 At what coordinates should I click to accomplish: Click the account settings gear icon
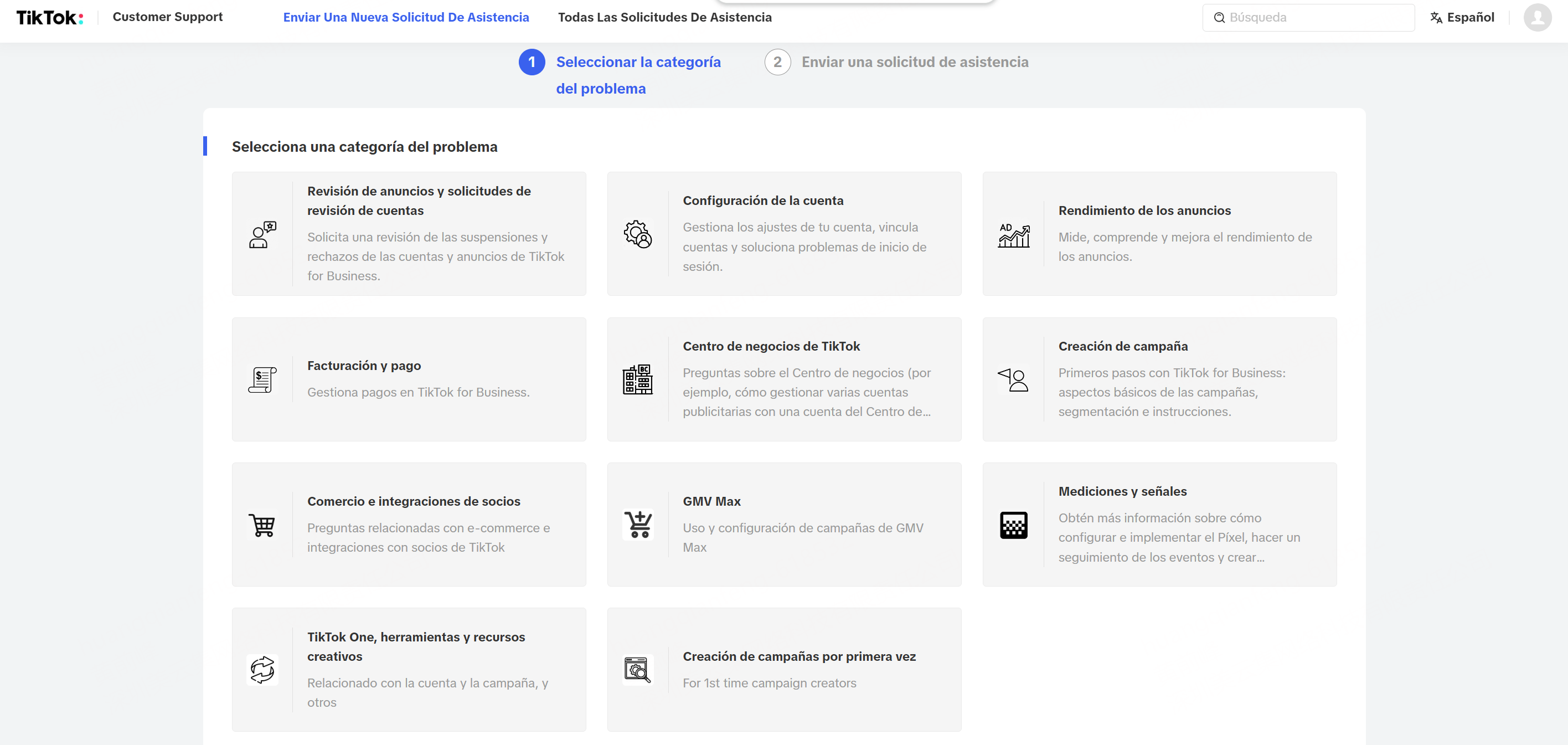click(637, 234)
